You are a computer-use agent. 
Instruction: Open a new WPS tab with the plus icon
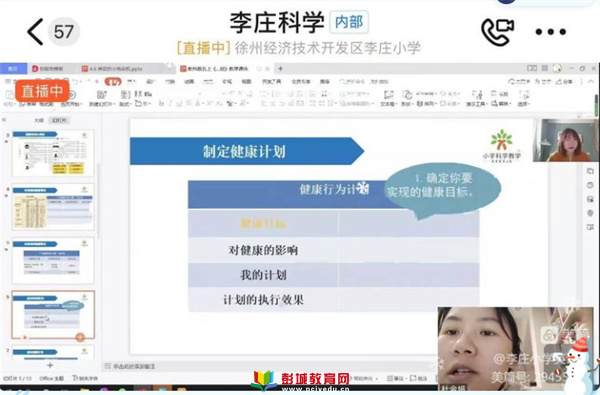tap(280, 69)
